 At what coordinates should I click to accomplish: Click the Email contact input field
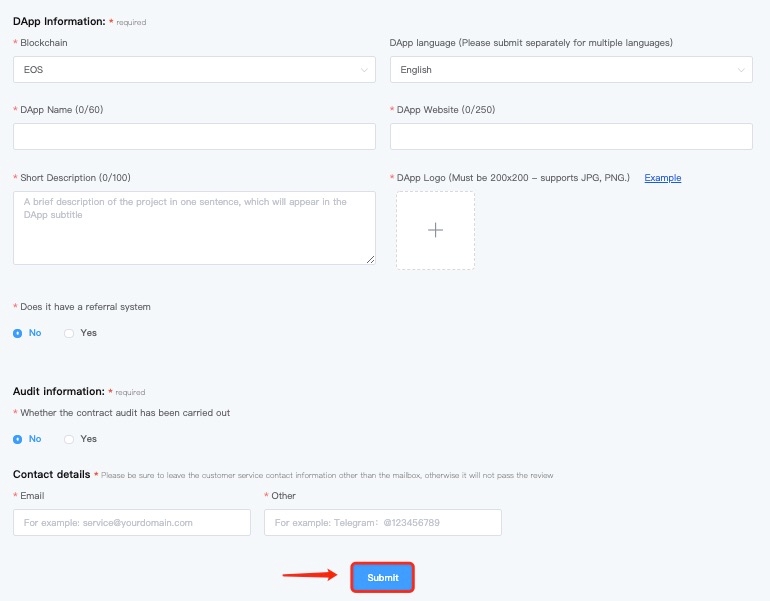pyautogui.click(x=132, y=522)
